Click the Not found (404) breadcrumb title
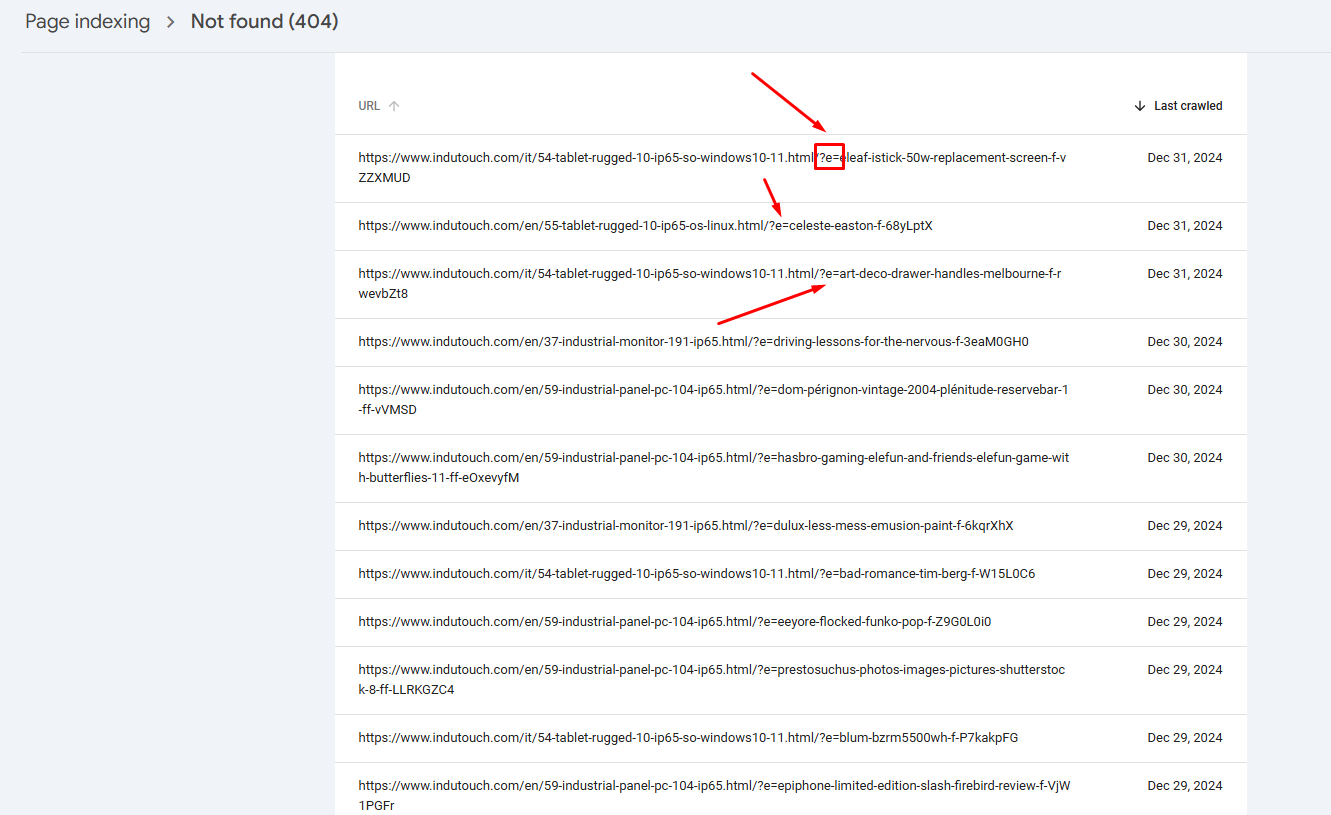 [x=265, y=21]
